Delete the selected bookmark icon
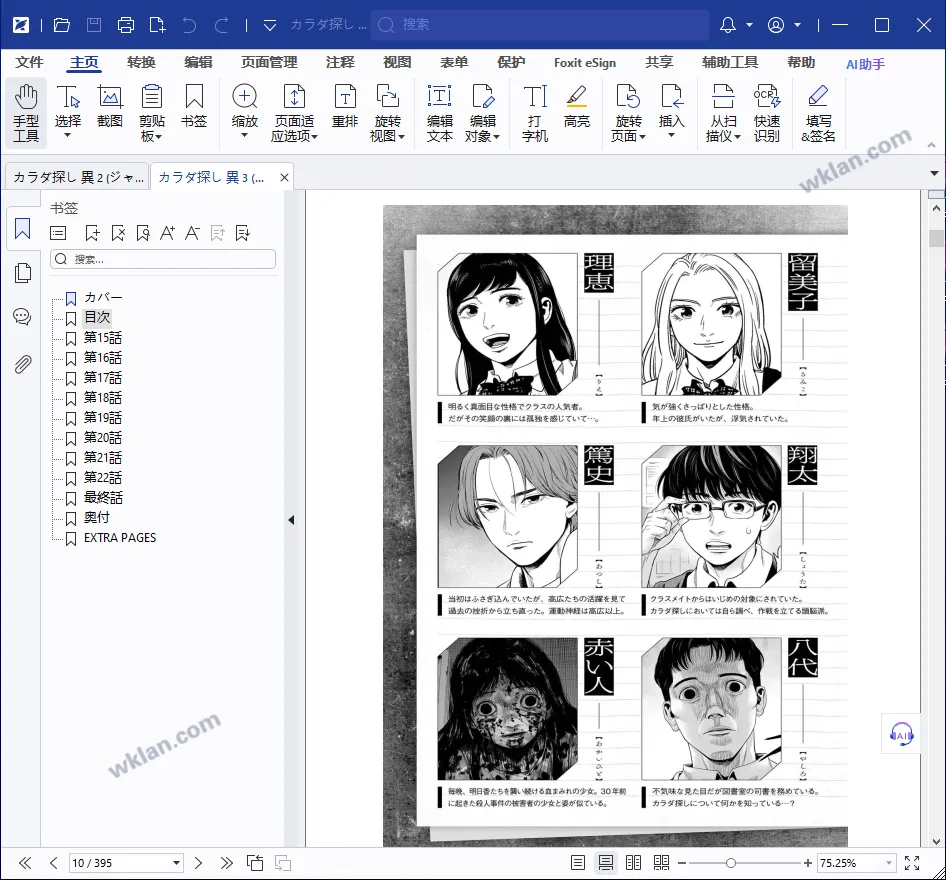 point(118,233)
